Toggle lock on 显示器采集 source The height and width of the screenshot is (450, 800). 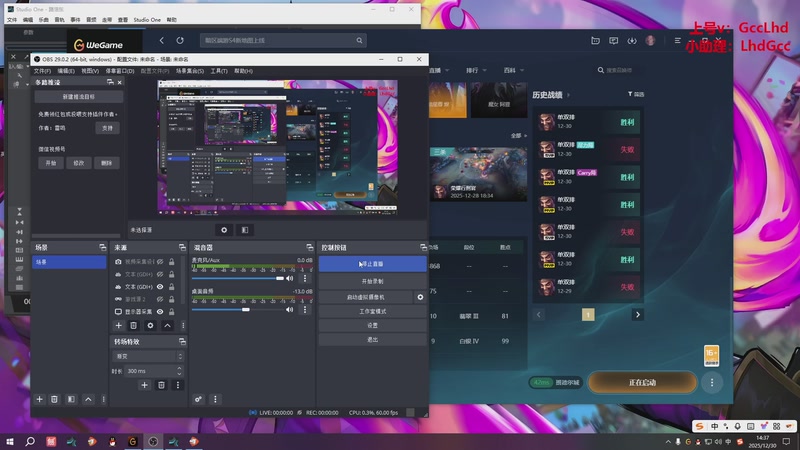[172, 312]
